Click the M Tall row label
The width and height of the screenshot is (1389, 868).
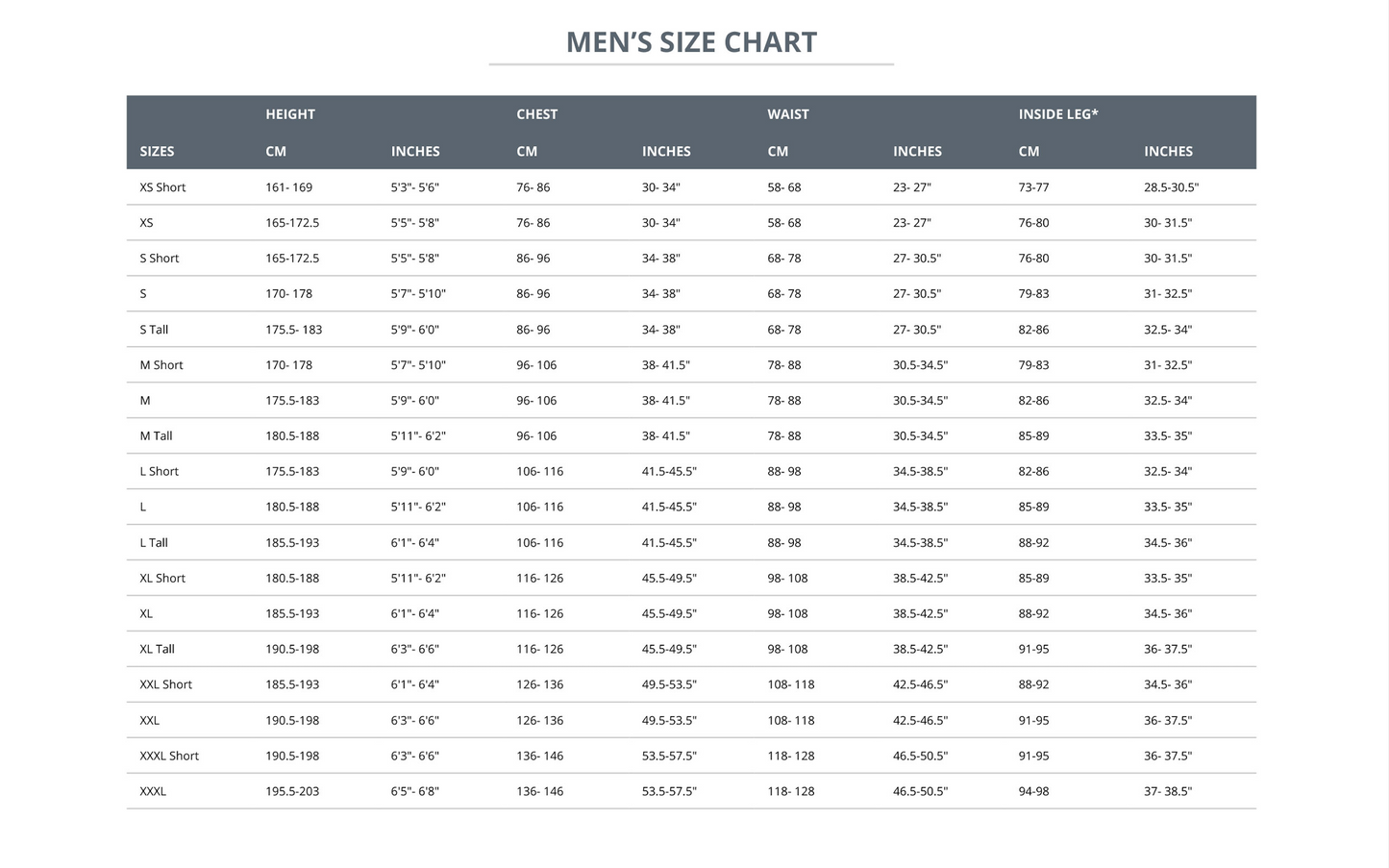(x=156, y=436)
